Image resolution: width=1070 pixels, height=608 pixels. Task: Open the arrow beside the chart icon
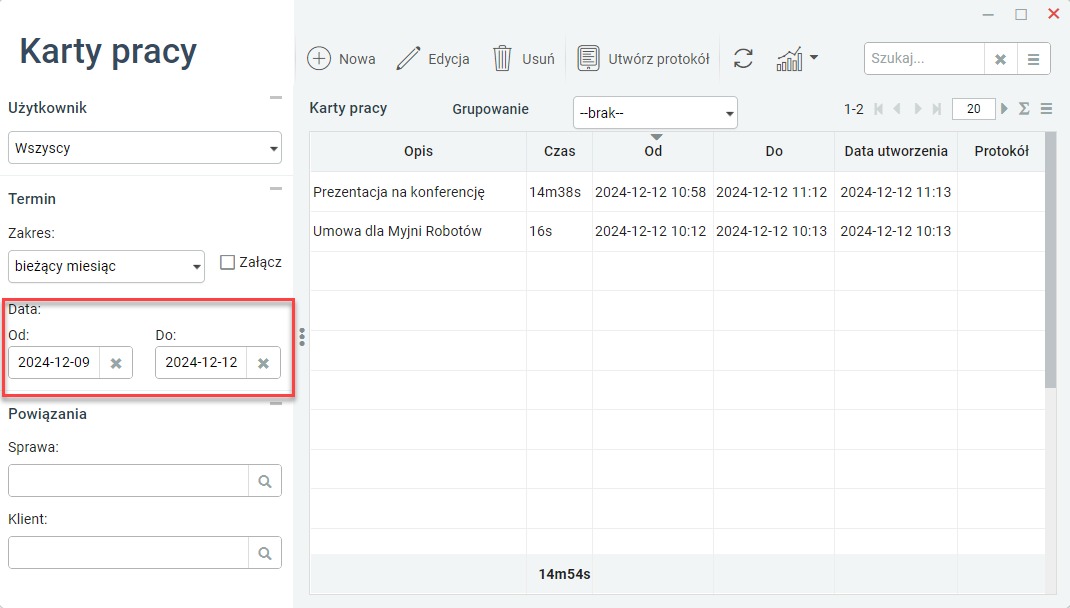[x=813, y=58]
